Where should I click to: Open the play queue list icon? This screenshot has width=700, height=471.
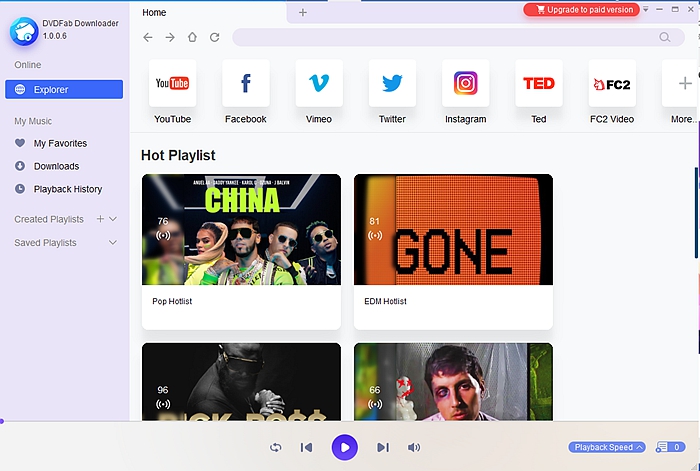pos(670,447)
